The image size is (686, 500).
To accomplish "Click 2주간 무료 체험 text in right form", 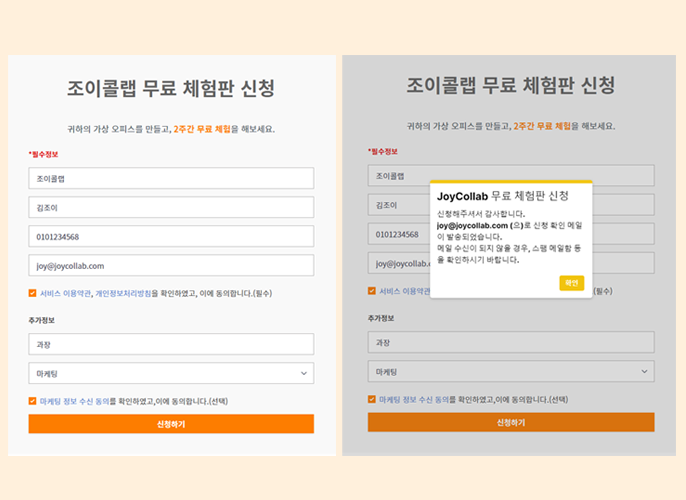I will click(542, 126).
